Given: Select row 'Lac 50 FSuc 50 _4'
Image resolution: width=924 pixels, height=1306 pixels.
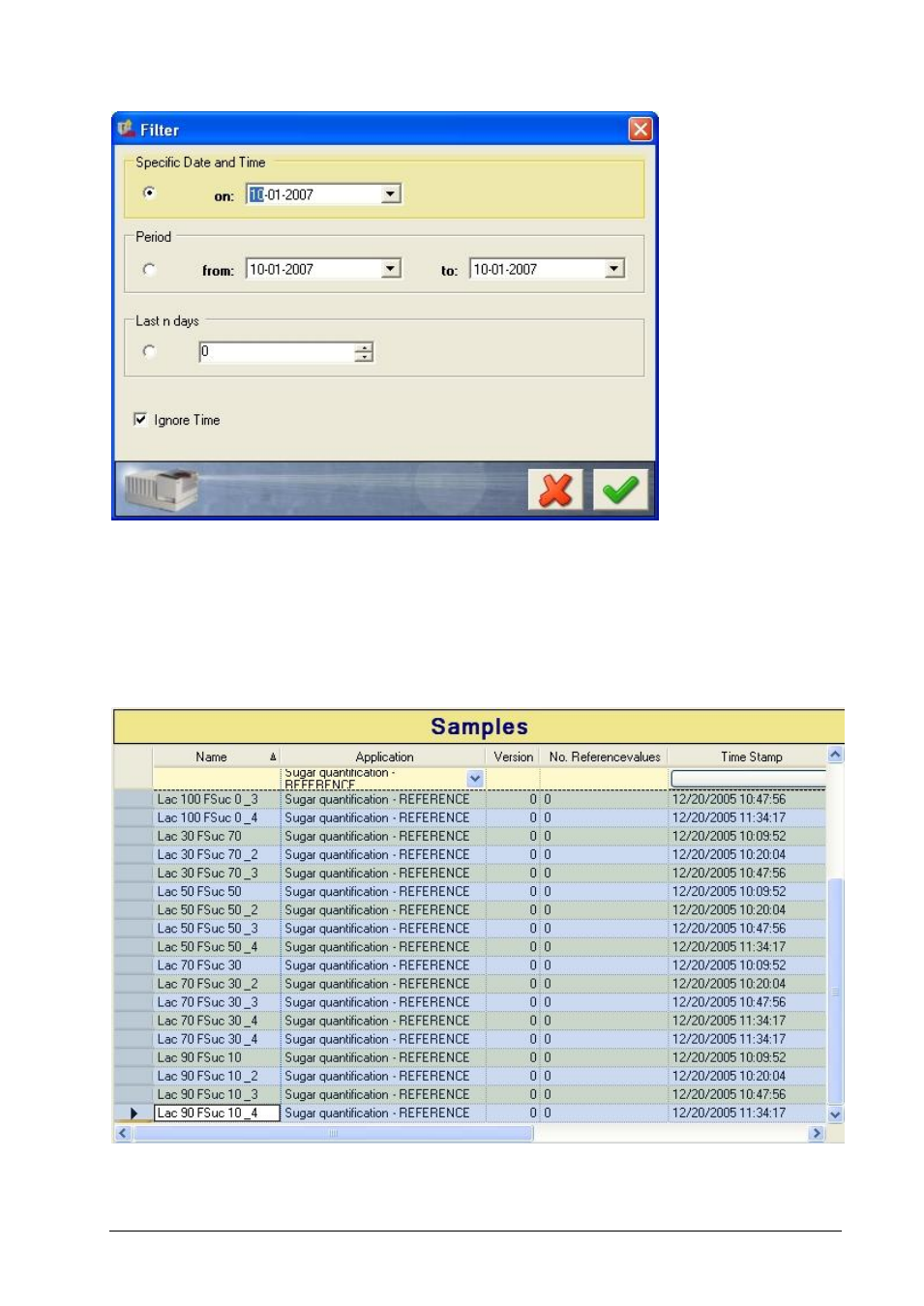Looking at the screenshot, I should click(x=470, y=947).
